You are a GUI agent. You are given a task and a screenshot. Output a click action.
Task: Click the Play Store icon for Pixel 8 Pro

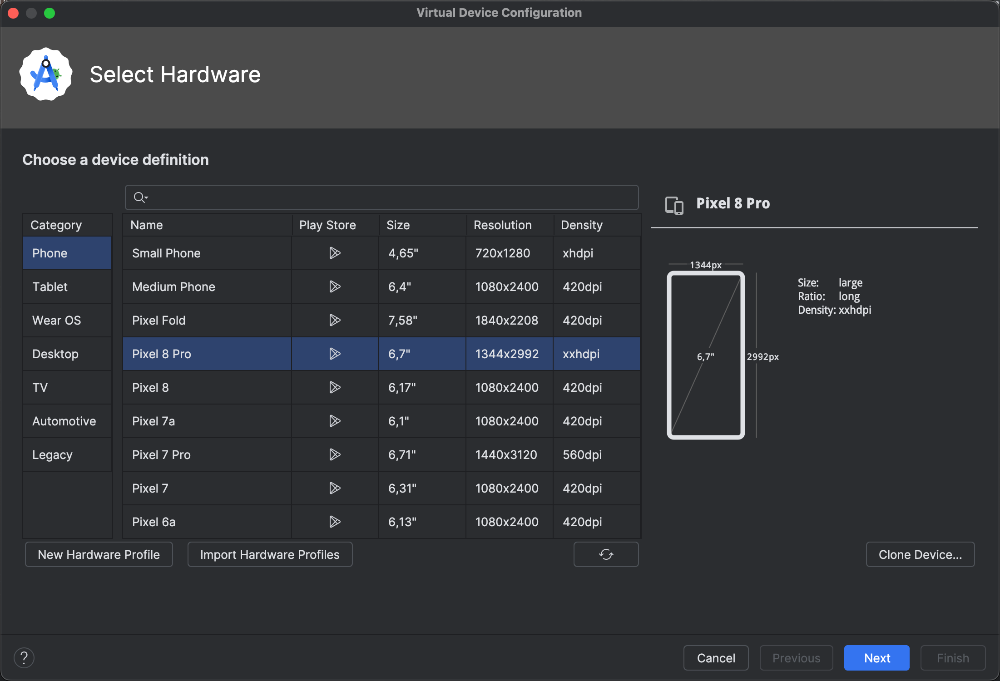tap(335, 354)
